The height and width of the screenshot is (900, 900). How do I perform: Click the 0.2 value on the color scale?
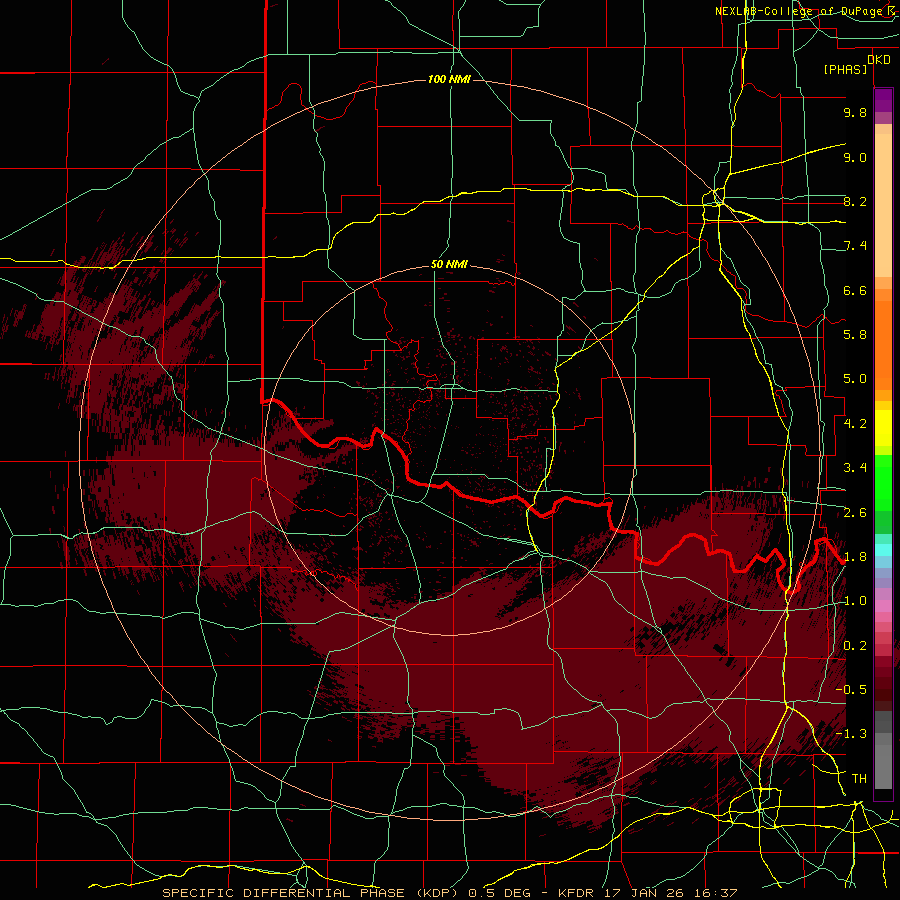pos(855,646)
